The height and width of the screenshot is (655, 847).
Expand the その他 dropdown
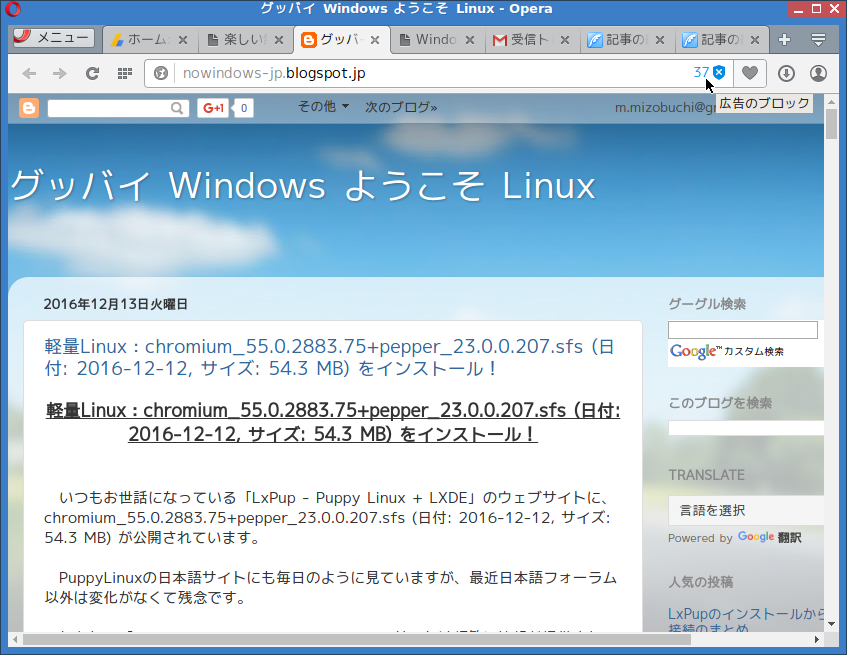(x=323, y=107)
